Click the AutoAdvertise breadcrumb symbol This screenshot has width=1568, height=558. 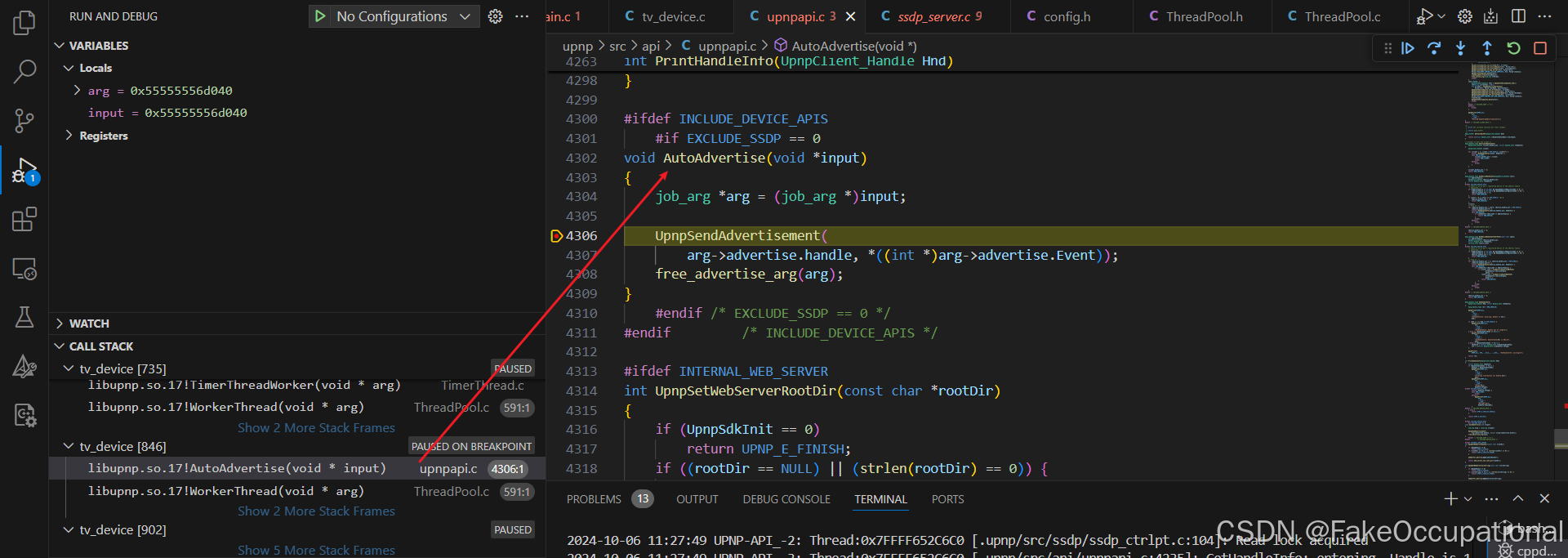tap(845, 47)
